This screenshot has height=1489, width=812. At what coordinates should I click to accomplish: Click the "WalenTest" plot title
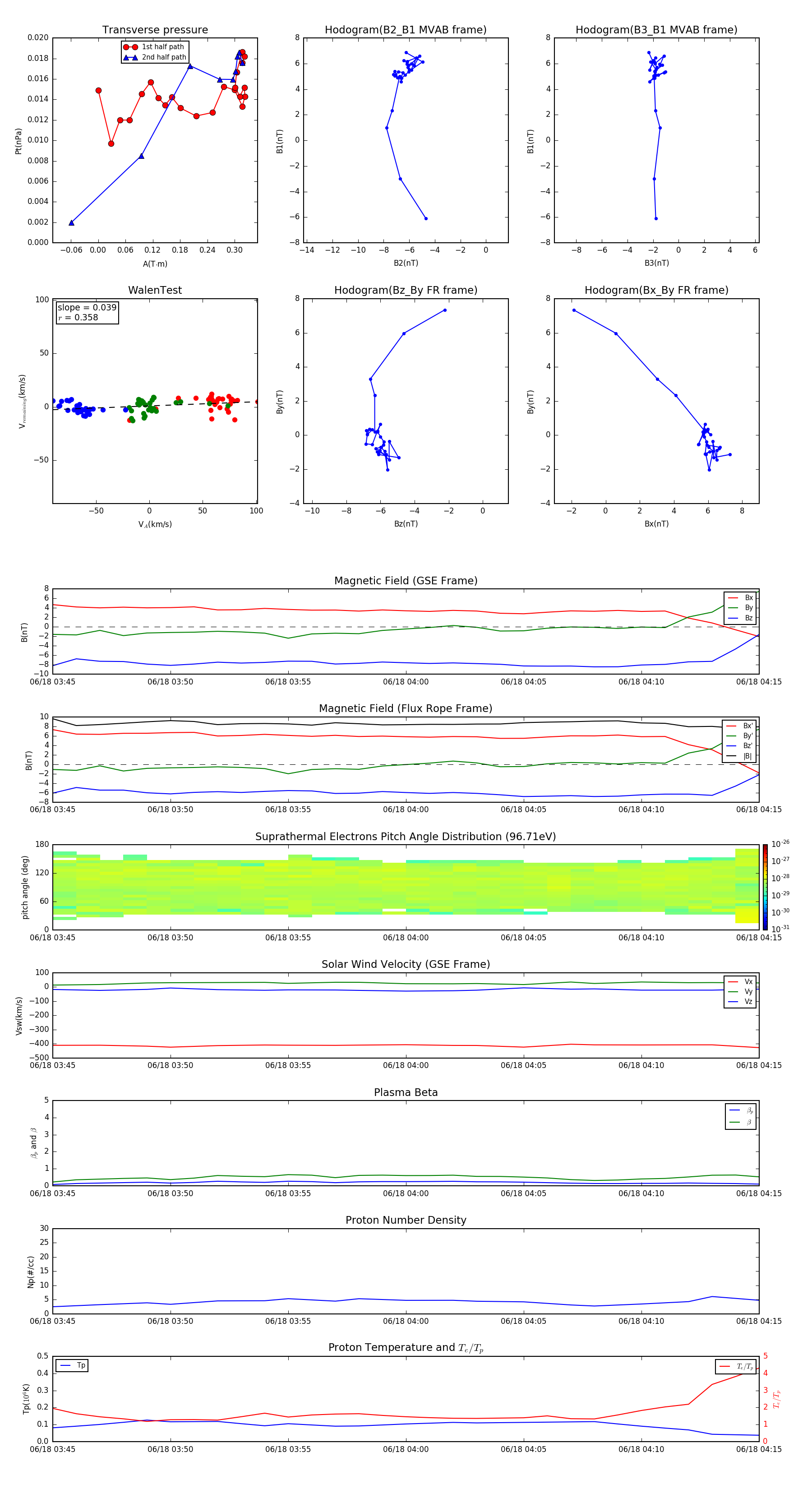tap(155, 290)
